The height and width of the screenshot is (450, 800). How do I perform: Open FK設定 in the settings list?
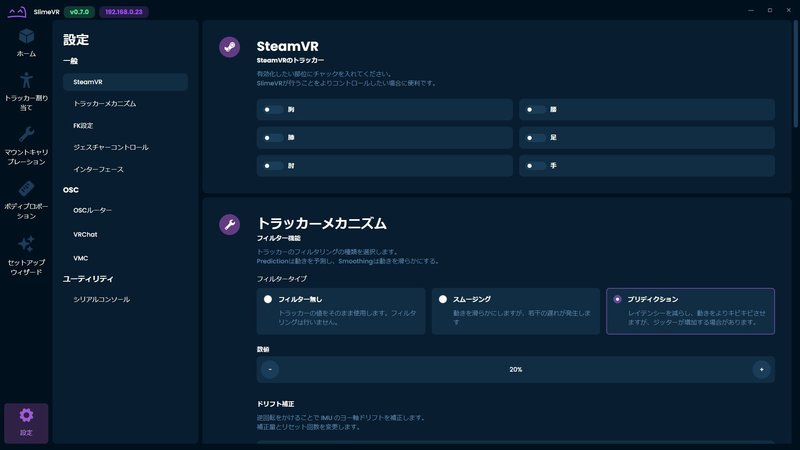tap(126, 126)
